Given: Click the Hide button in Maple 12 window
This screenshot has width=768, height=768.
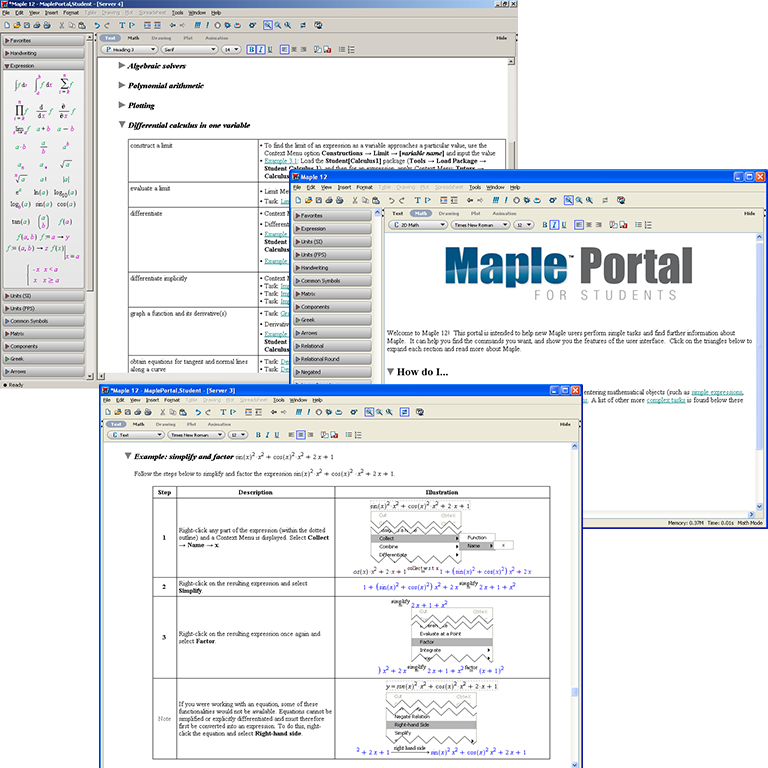Looking at the screenshot, I should 749,213.
